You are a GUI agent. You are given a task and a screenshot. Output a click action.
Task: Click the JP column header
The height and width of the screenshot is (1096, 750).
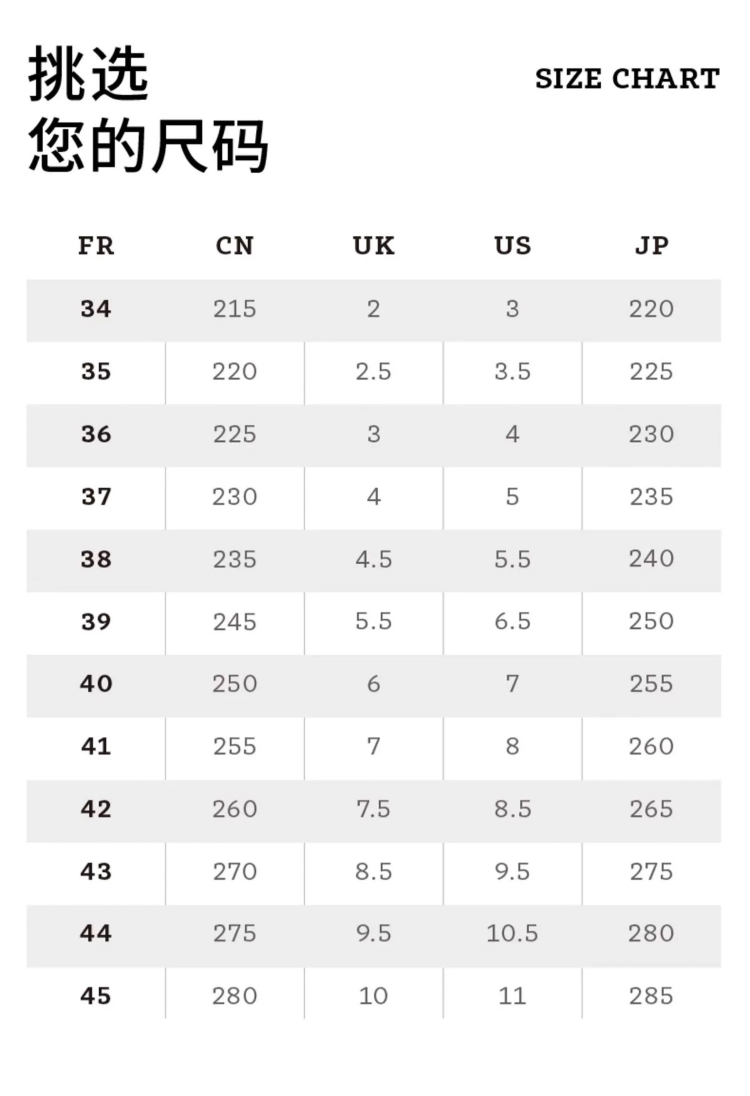coord(651,246)
